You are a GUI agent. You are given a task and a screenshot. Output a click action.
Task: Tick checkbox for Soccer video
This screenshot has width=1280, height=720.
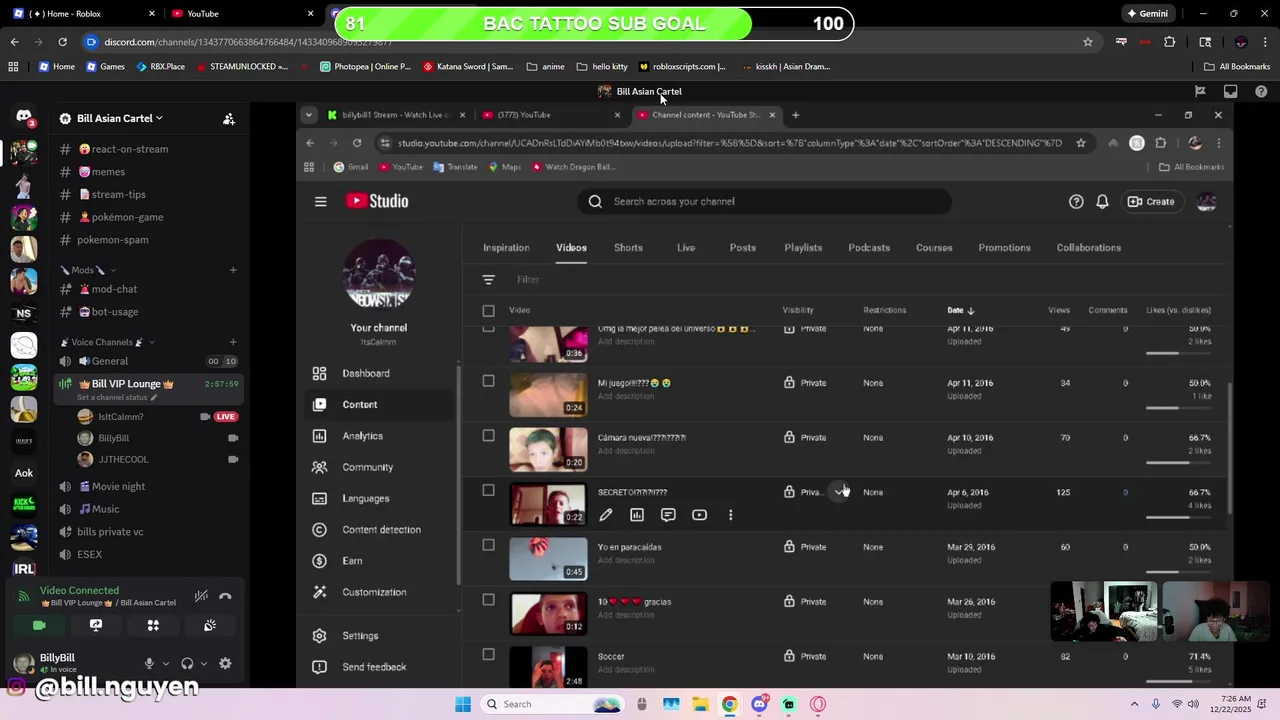click(x=488, y=654)
